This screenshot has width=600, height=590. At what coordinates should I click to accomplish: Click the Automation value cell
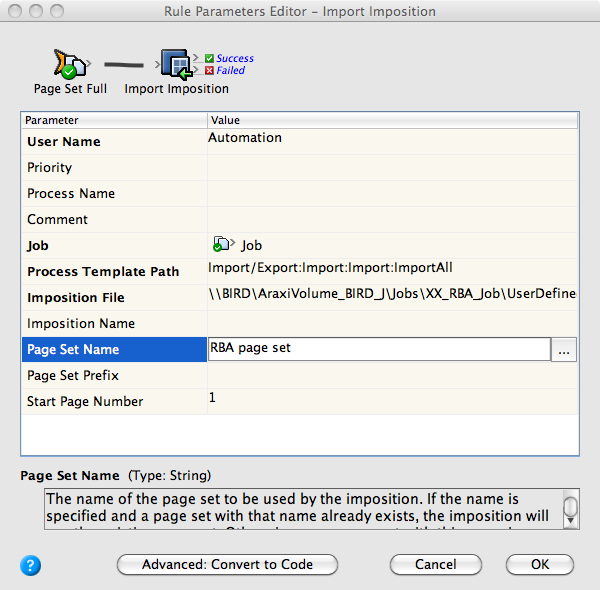pyautogui.click(x=392, y=142)
